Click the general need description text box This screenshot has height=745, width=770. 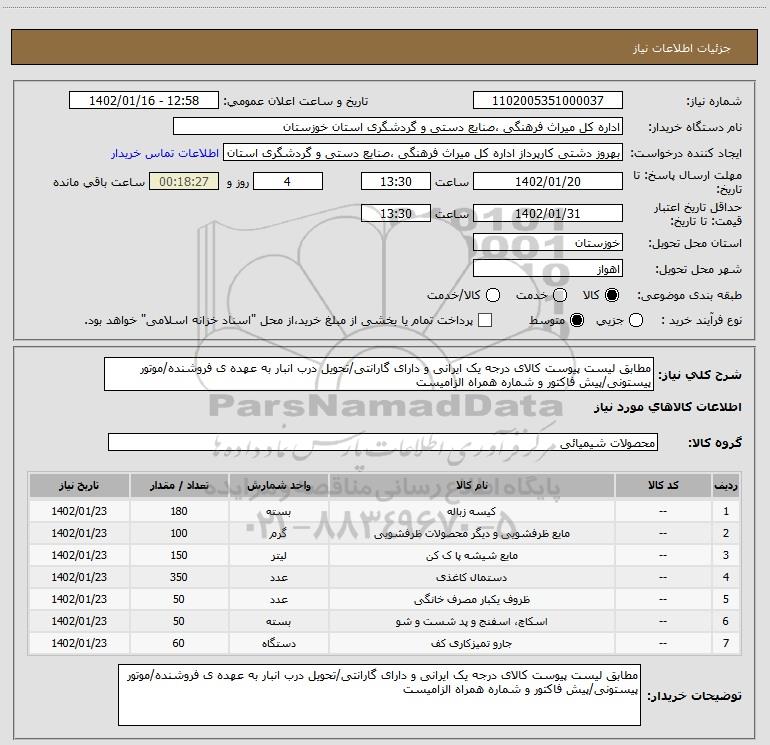pos(379,374)
